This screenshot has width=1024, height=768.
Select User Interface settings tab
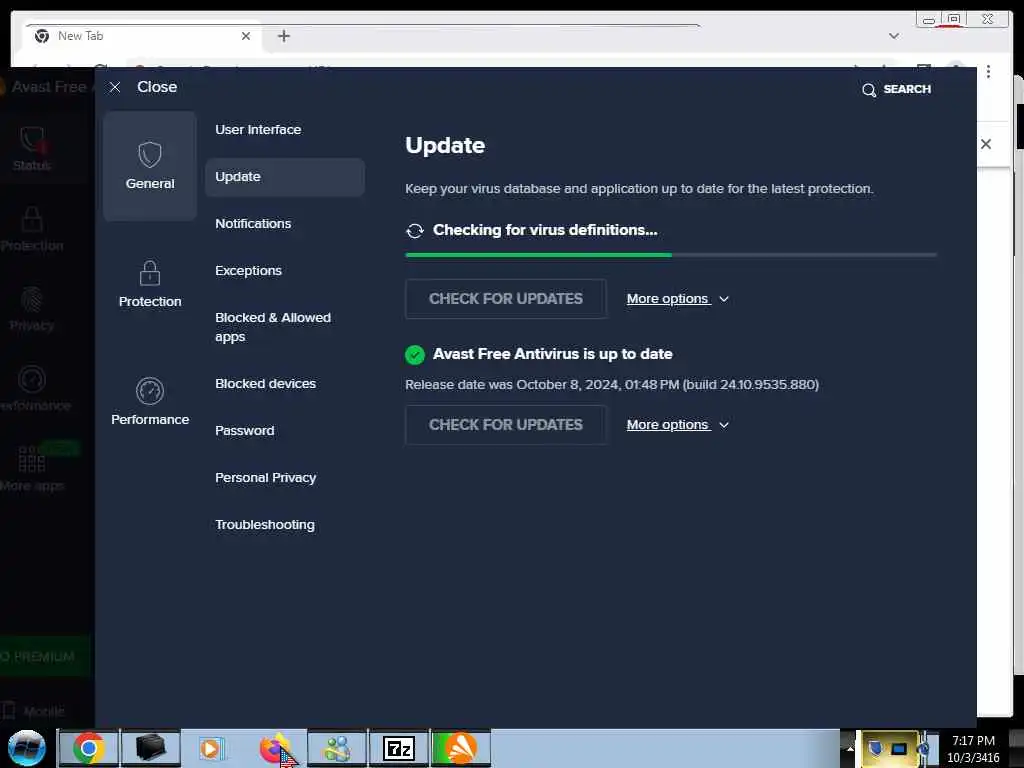(x=258, y=129)
